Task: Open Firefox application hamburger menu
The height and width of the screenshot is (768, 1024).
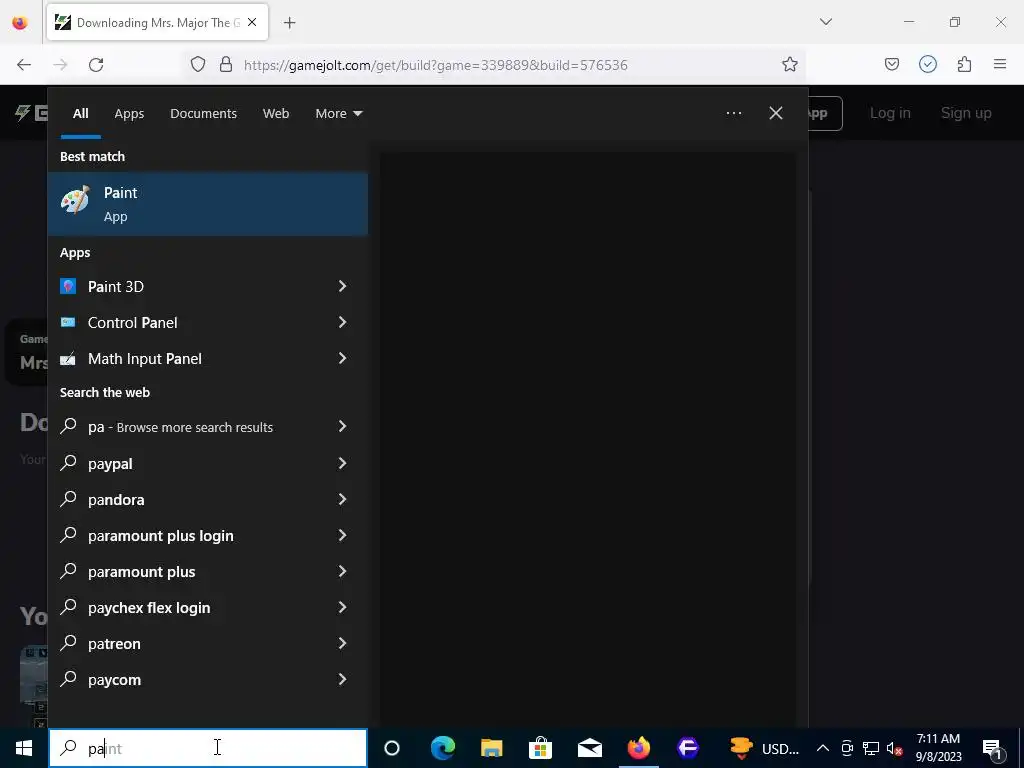Action: [1000, 64]
